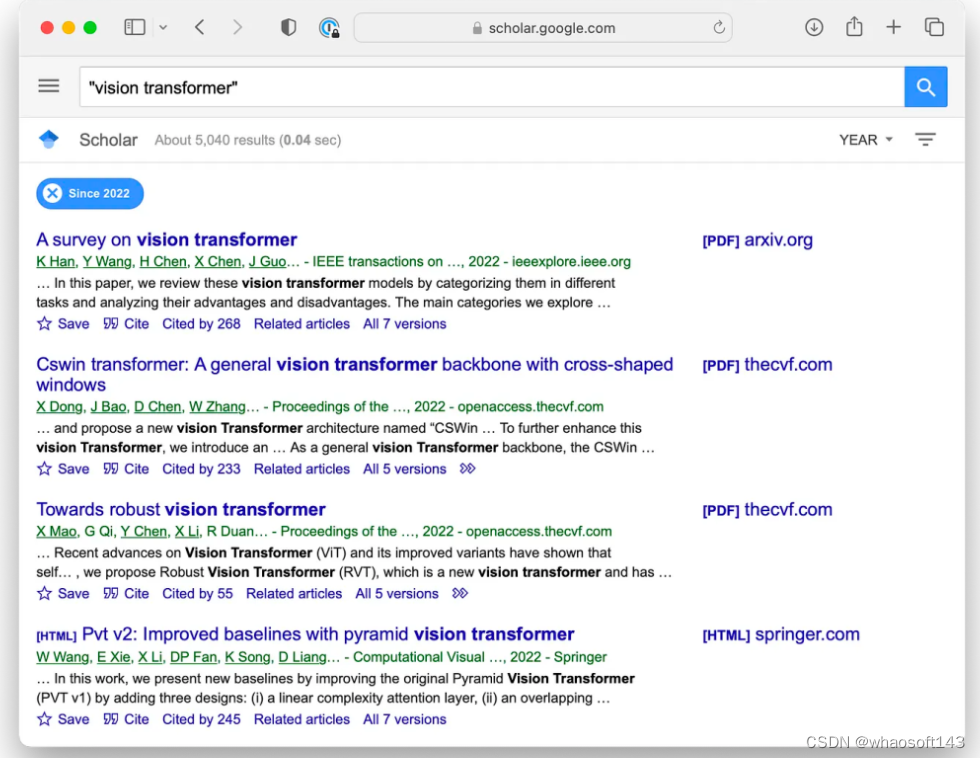Open Cited by 245 link
980x758 pixels.
coord(201,719)
